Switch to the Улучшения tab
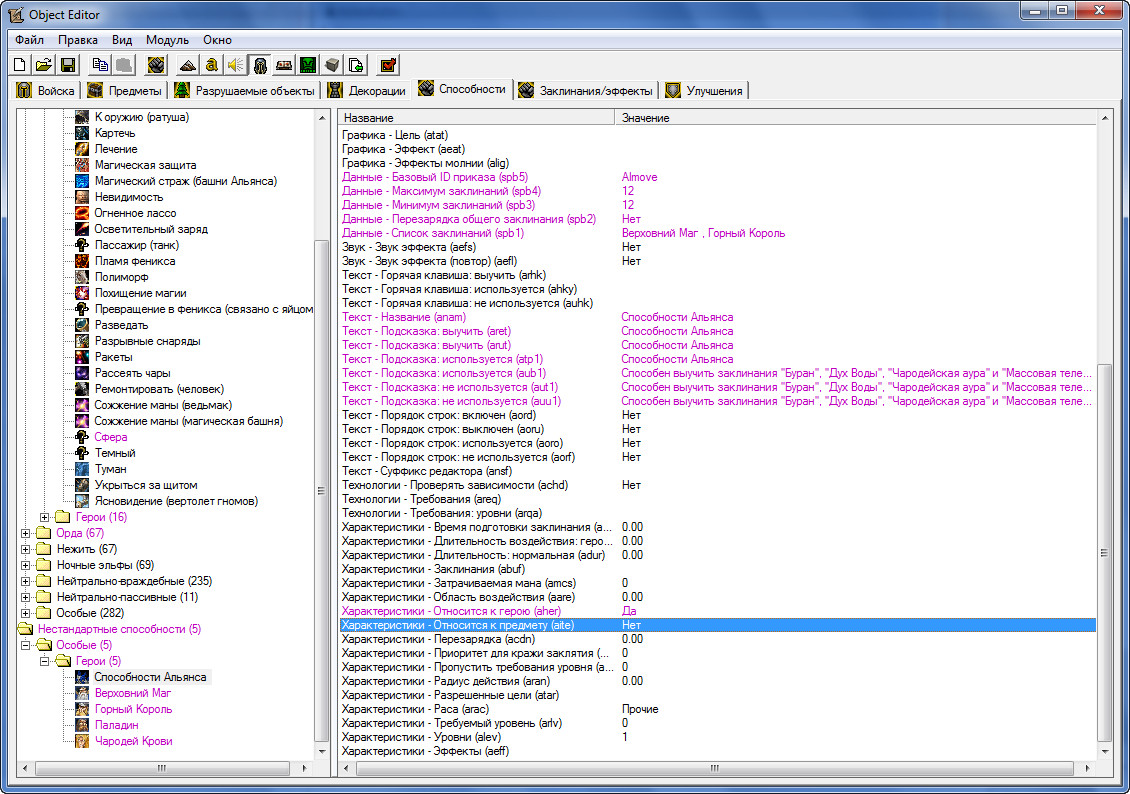Image resolution: width=1130 pixels, height=794 pixels. 705,91
